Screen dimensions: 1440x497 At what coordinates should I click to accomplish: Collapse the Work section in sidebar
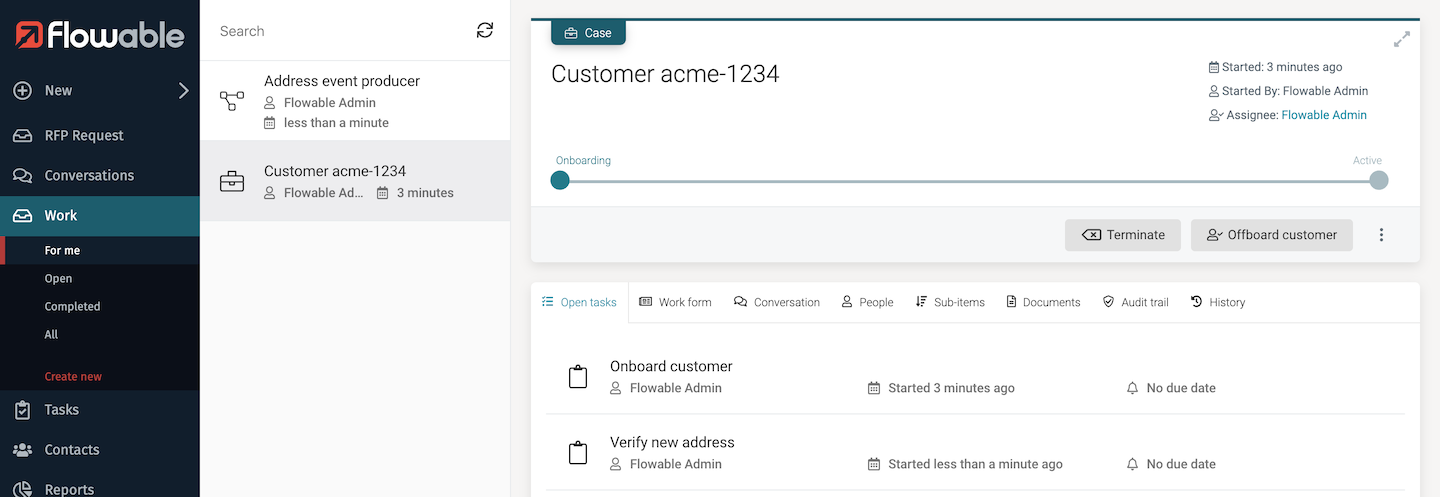click(x=60, y=216)
